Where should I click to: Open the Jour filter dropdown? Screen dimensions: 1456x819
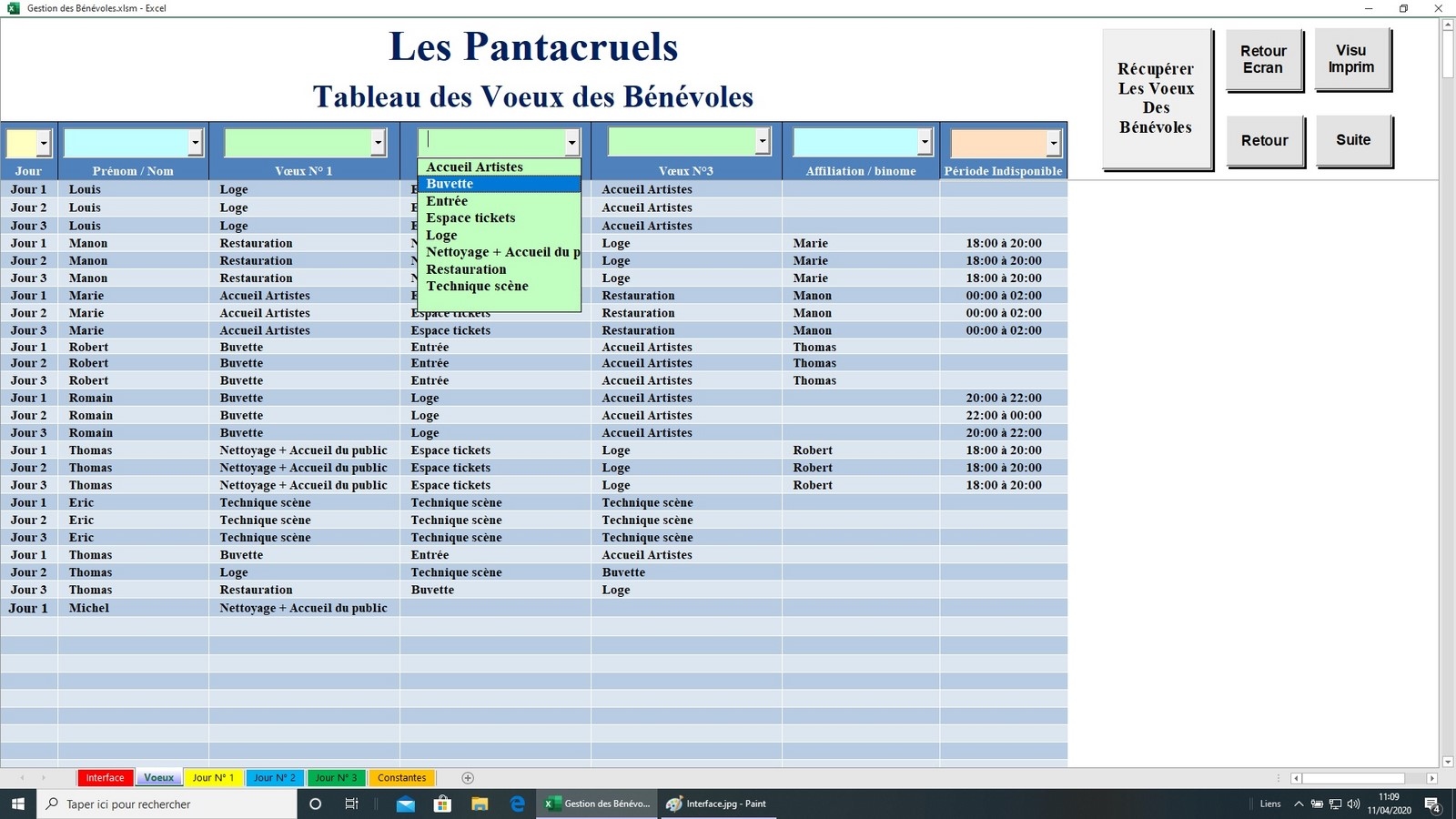[x=44, y=143]
